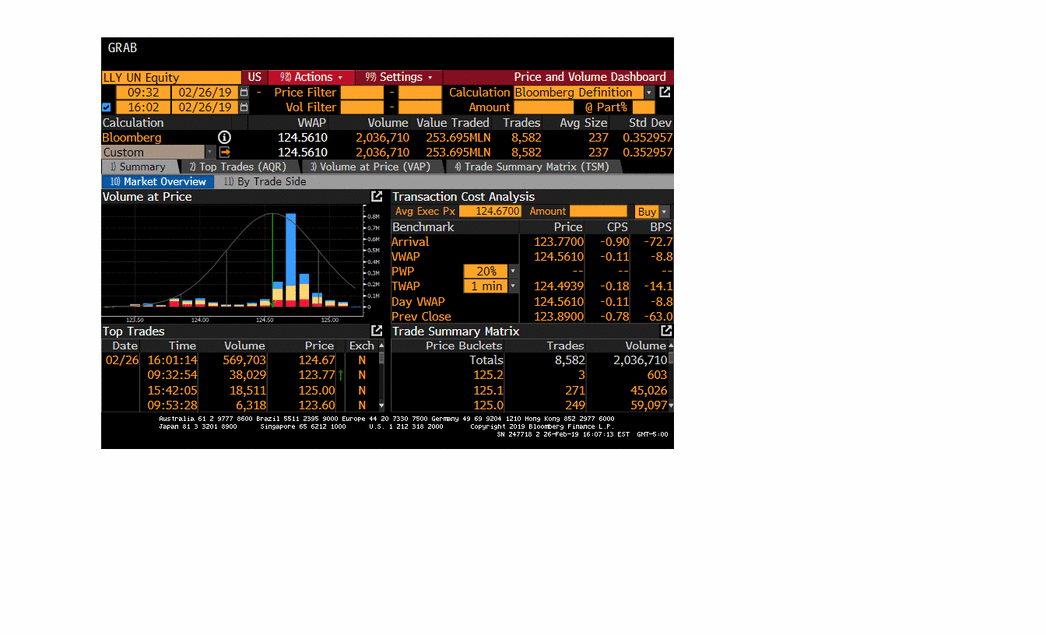This screenshot has width=1046, height=635.
Task: Pop out Calculation definition at top right
Action: pos(665,92)
